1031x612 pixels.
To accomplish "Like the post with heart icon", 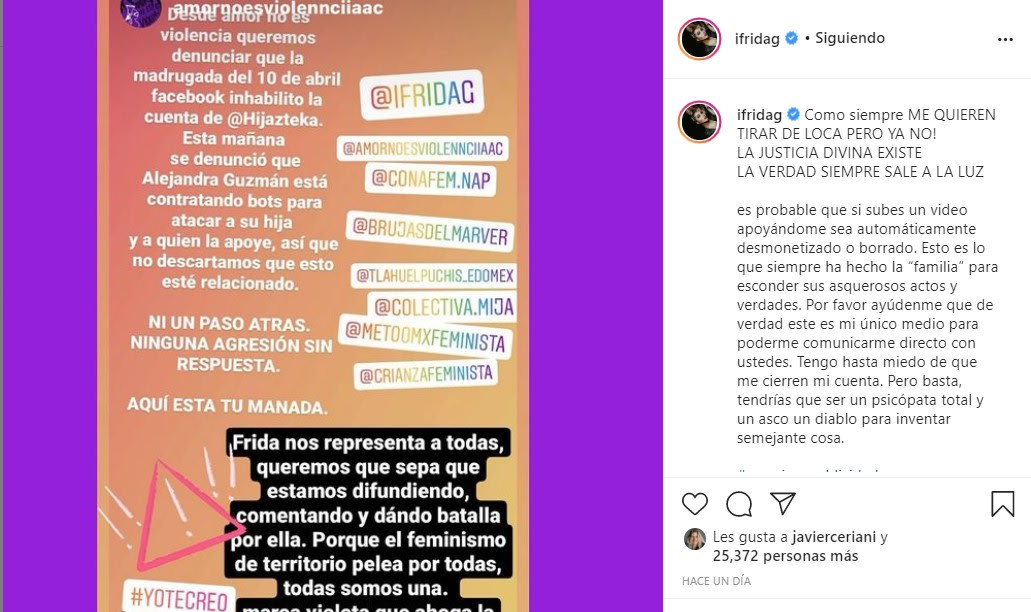I will point(694,504).
